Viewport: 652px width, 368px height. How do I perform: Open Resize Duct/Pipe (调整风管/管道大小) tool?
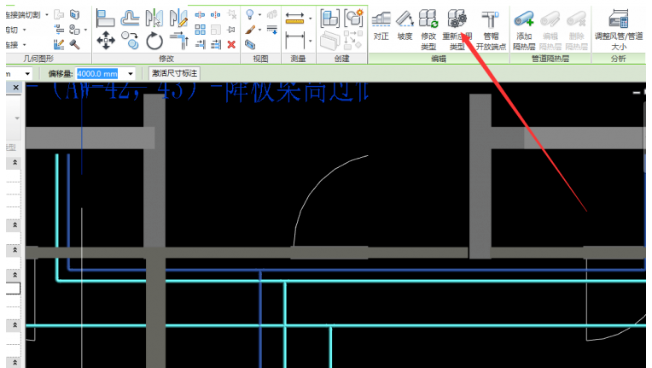pos(618,30)
